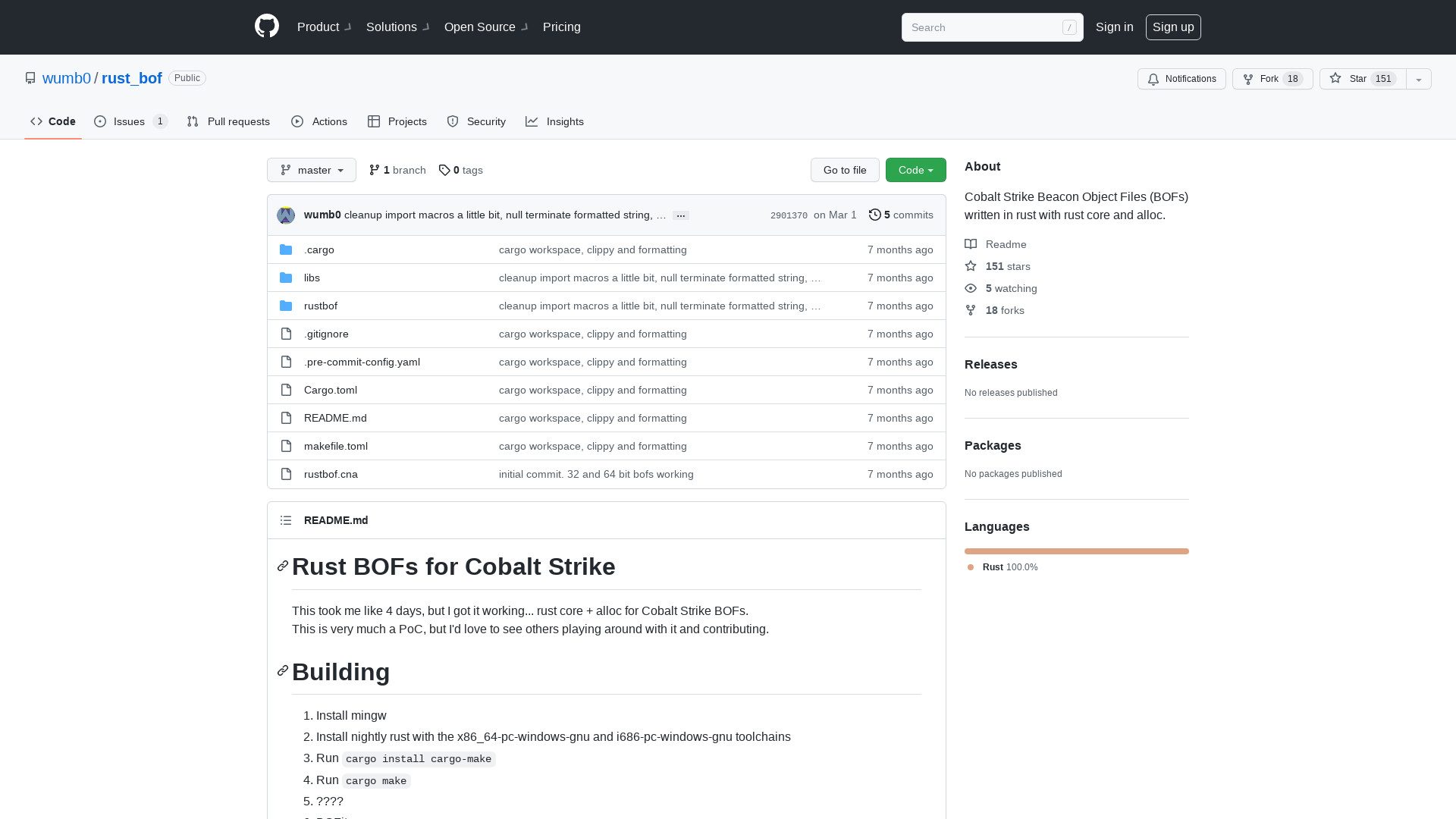Viewport: 1456px width, 819px height.
Task: Click the .cargo folder icon
Action: tap(286, 249)
